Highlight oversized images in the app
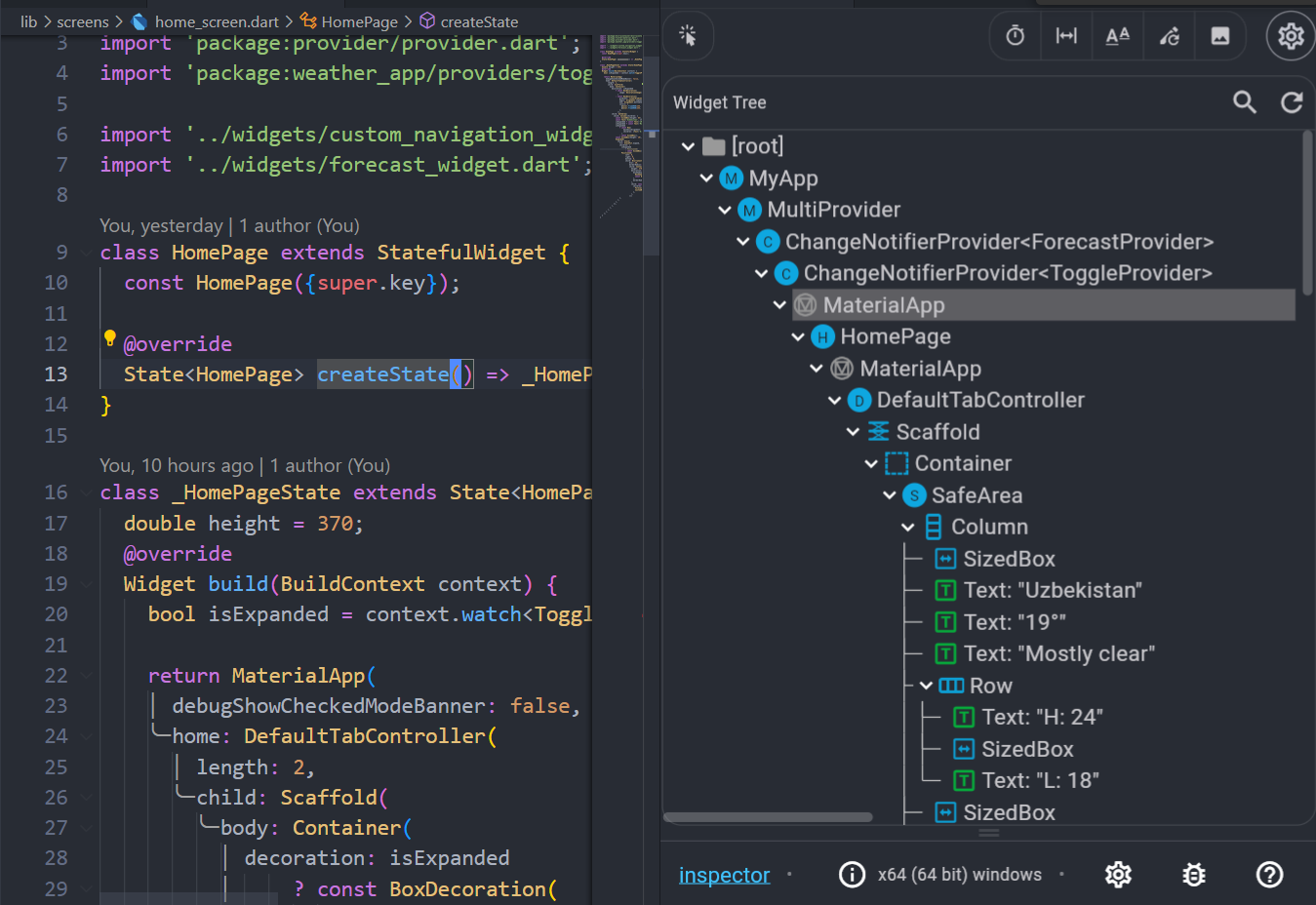 pyautogui.click(x=1220, y=35)
